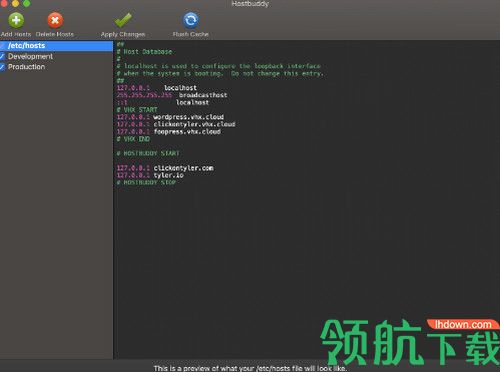Click the '# Host Database' comment line
Viewport: 500px width, 372px height.
(144, 52)
